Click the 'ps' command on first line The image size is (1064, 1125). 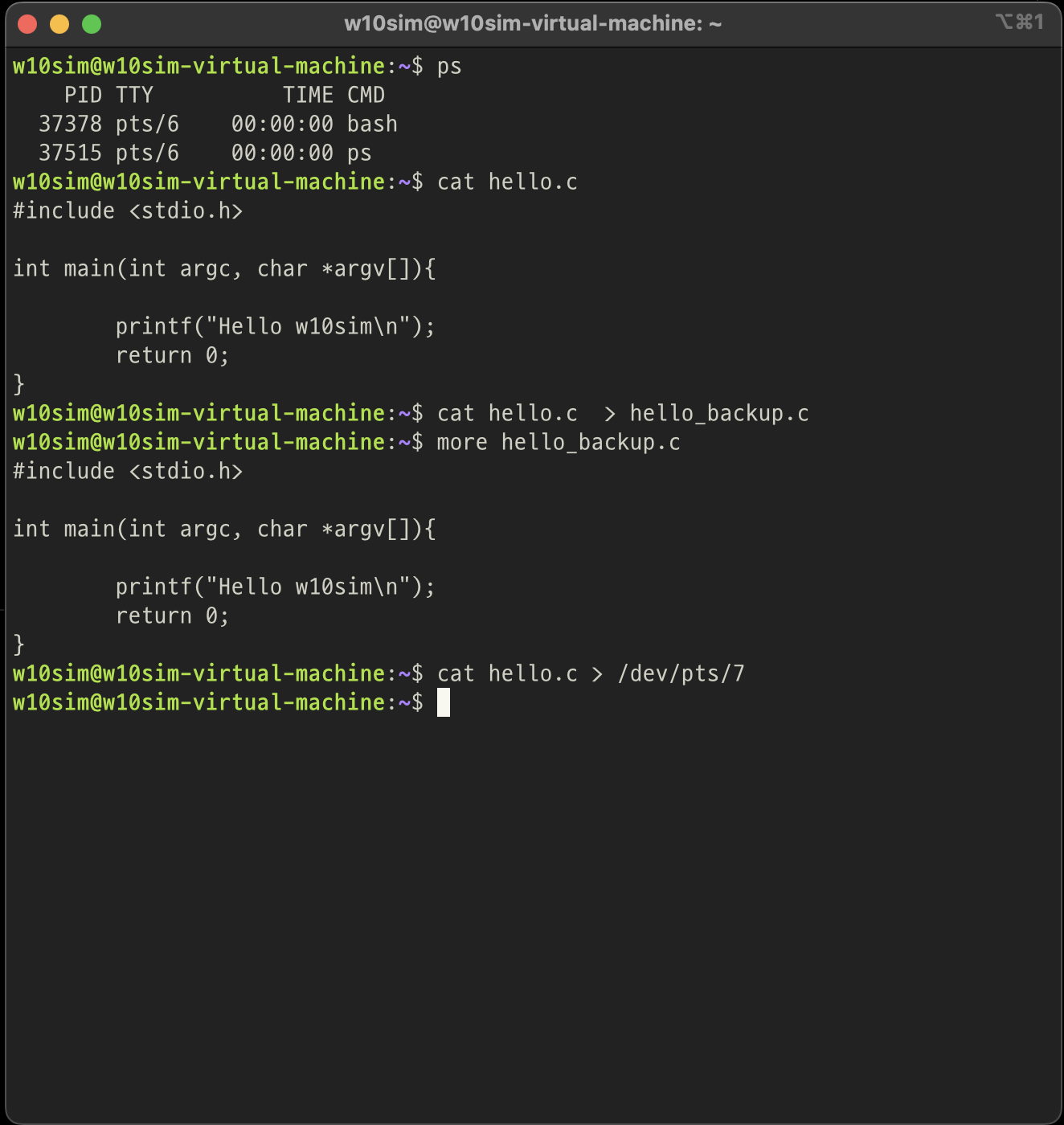point(449,67)
